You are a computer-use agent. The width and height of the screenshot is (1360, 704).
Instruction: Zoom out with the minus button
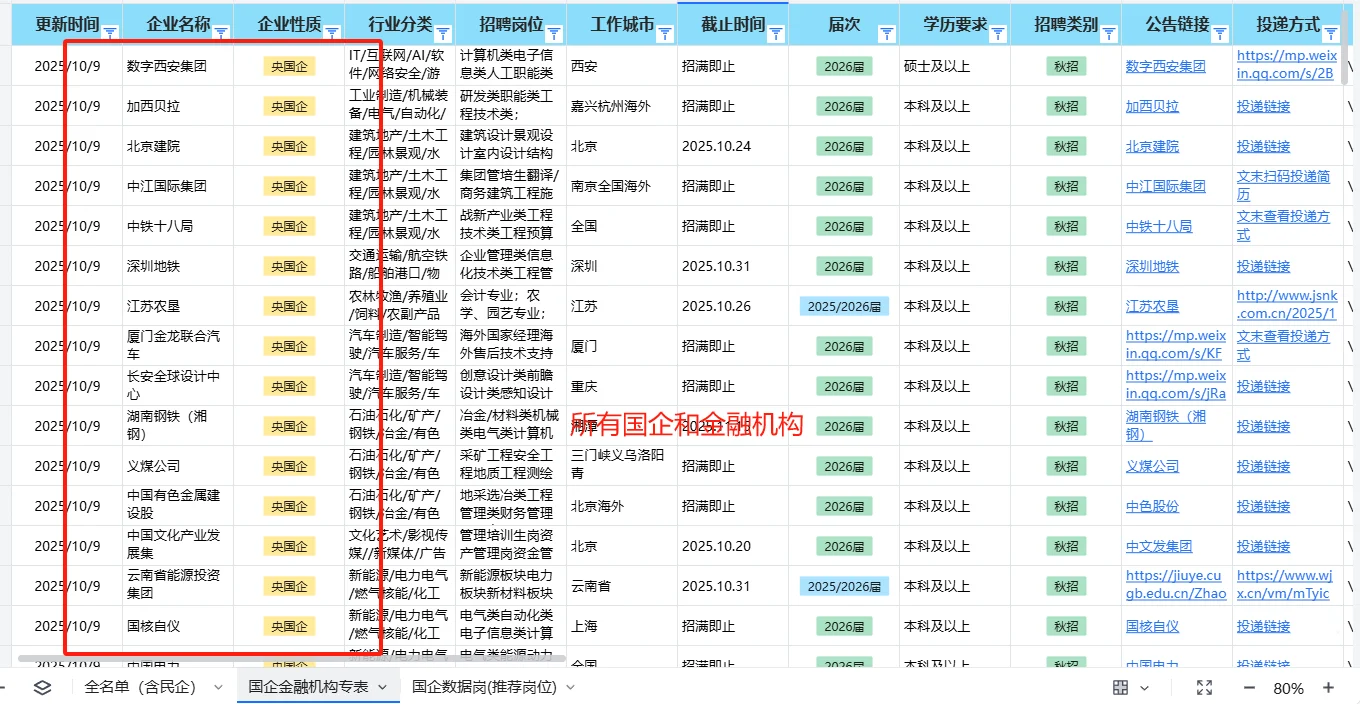pos(1249,688)
